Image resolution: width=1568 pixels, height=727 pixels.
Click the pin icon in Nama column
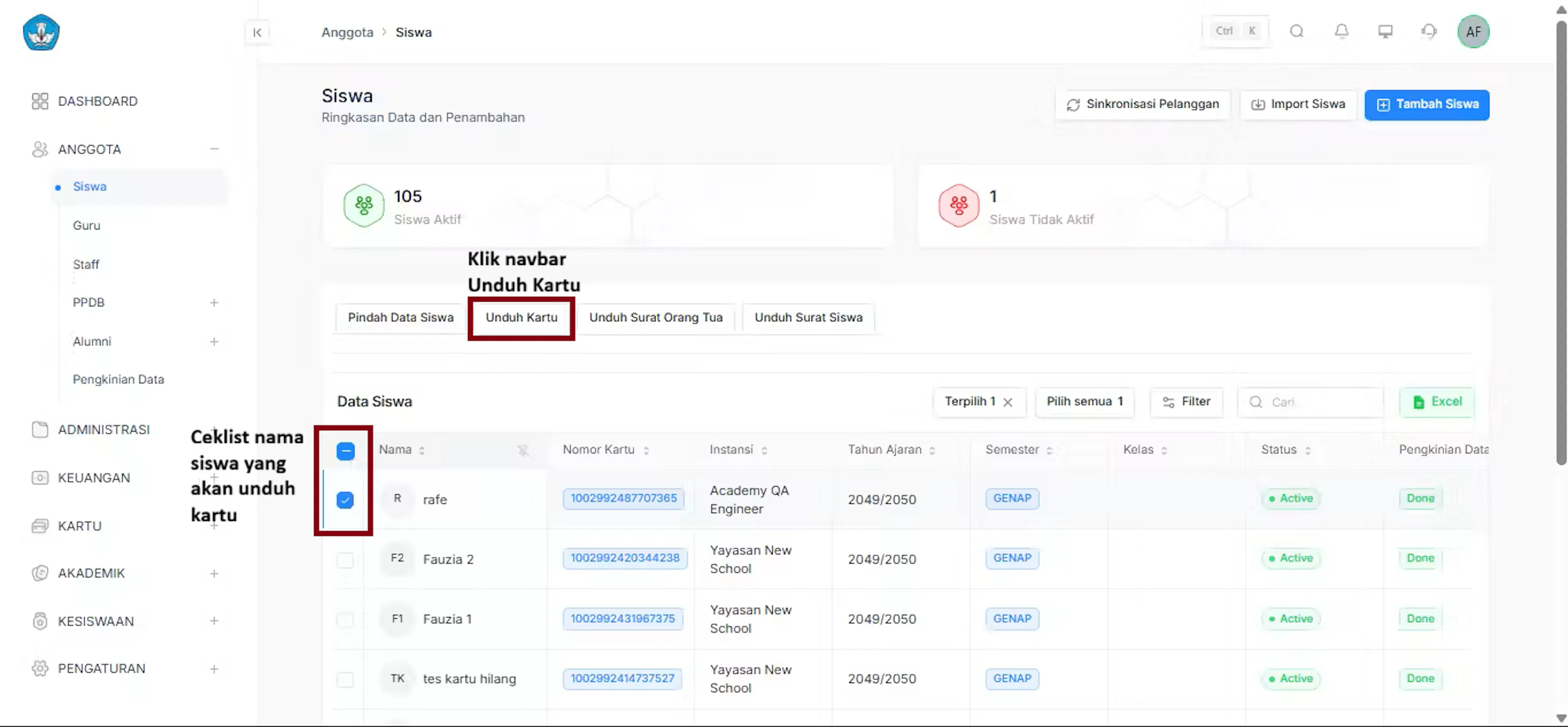[x=523, y=450]
